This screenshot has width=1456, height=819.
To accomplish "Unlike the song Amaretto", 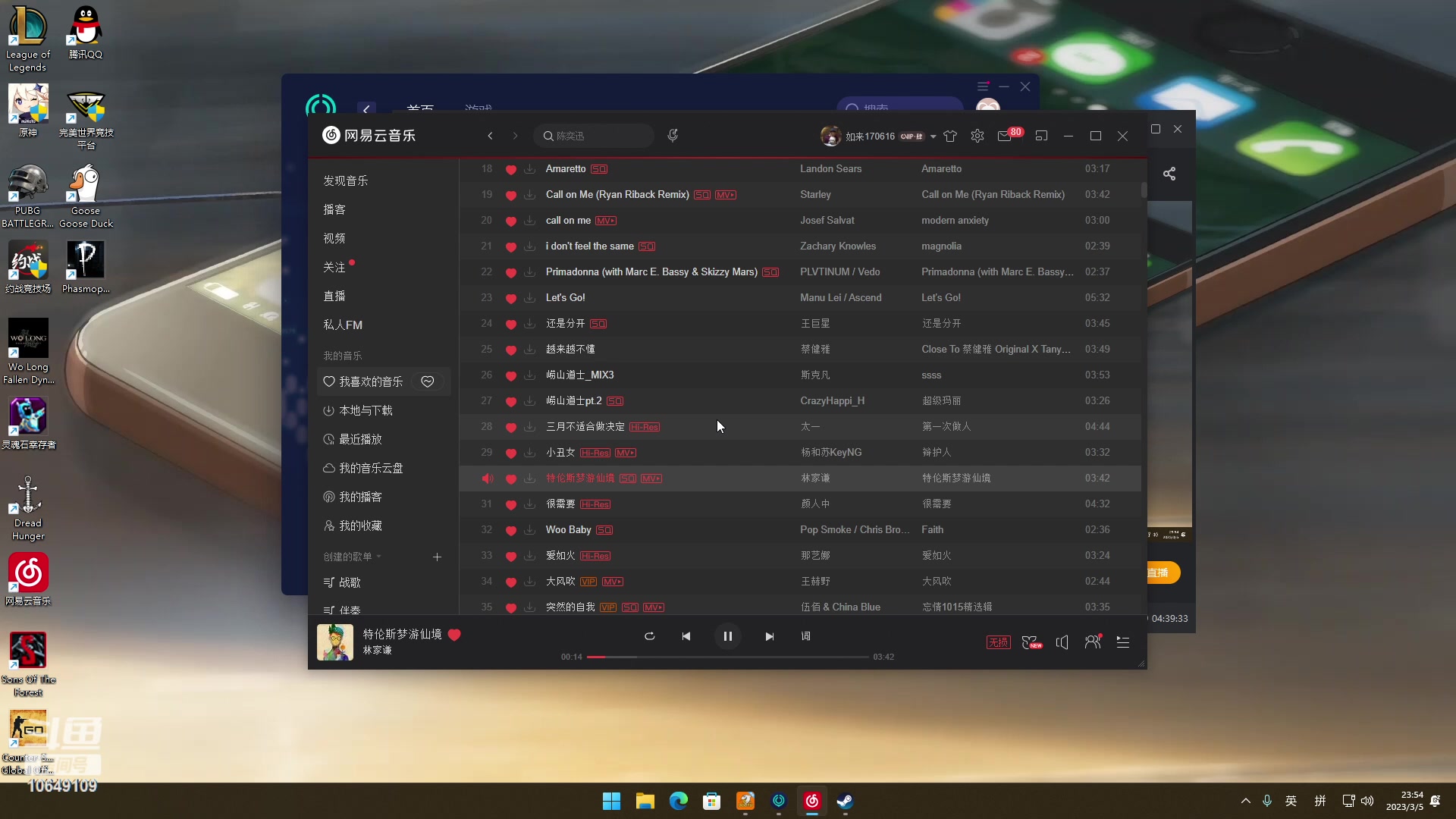I will pyautogui.click(x=511, y=168).
